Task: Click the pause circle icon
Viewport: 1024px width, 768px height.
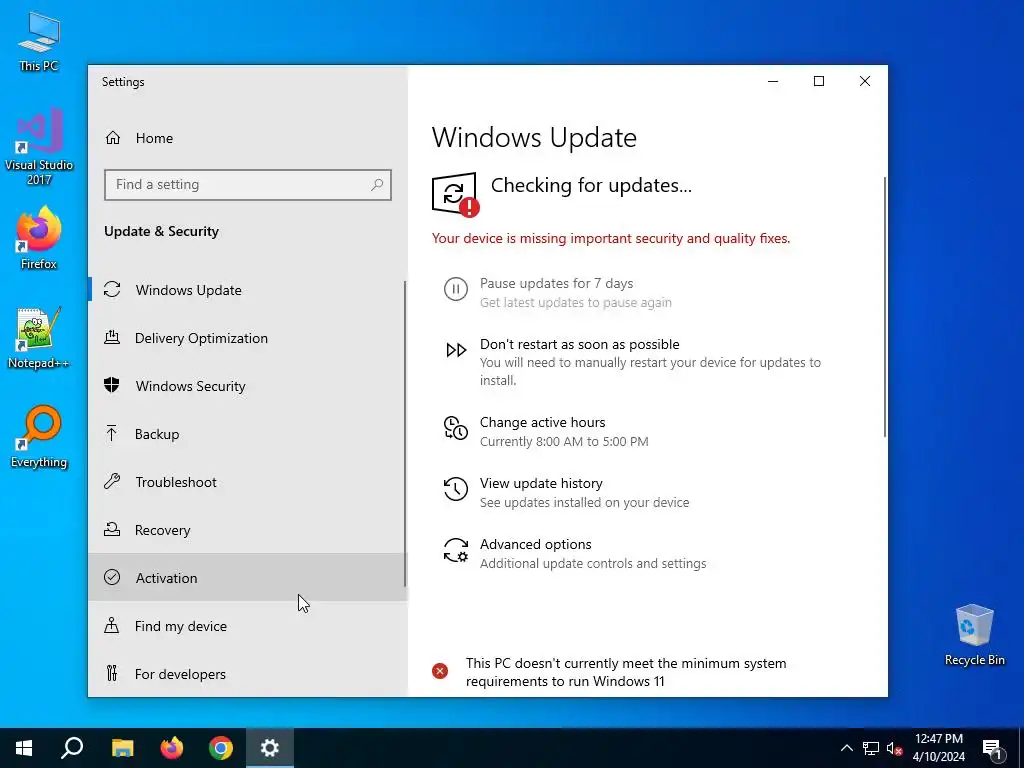Action: click(456, 289)
